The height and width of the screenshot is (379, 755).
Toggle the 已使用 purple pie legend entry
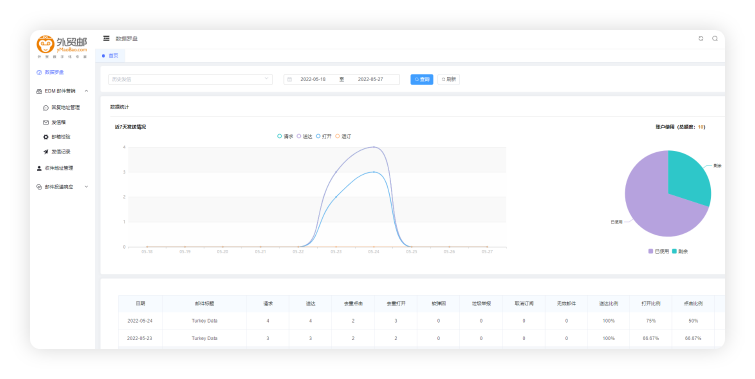[x=659, y=251]
